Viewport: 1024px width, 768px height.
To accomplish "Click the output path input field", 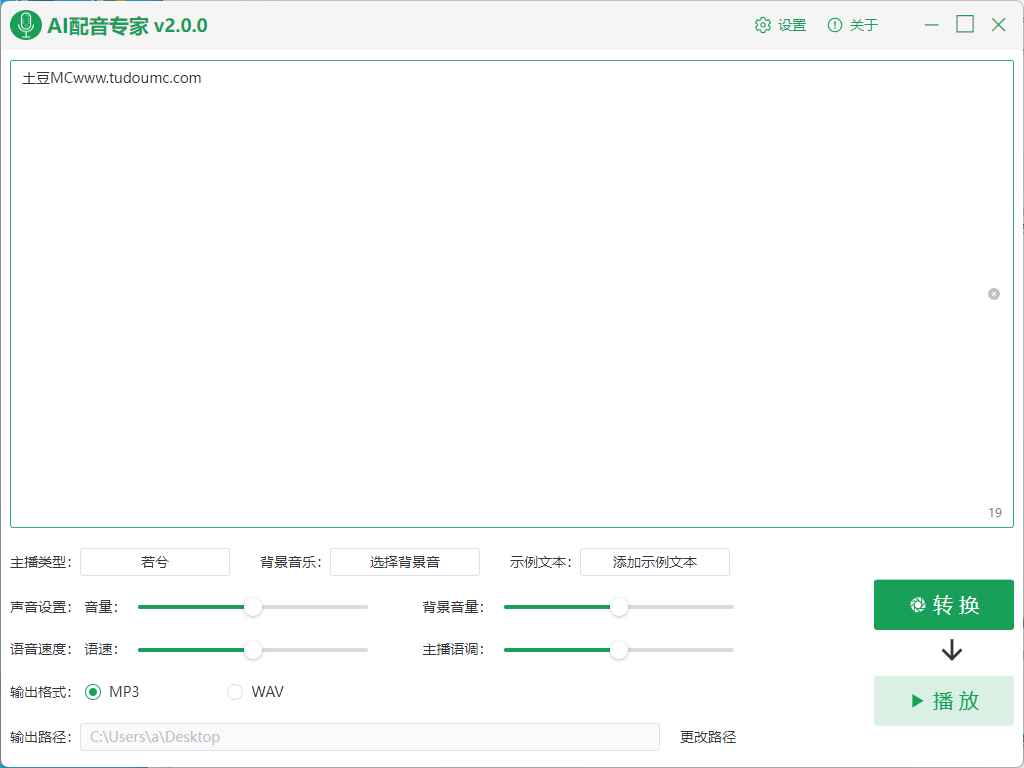I will coord(370,737).
